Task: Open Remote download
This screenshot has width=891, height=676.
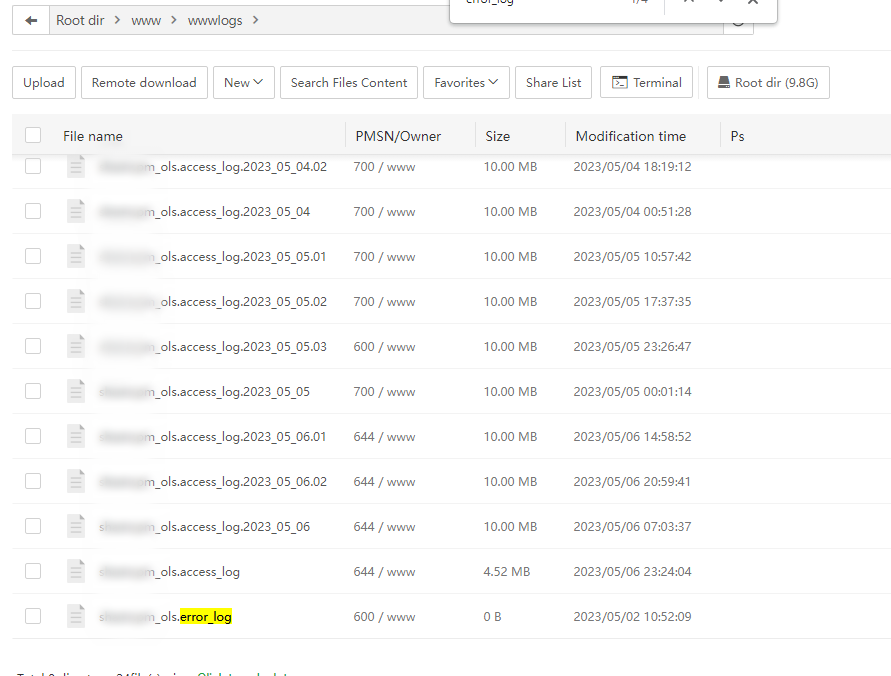Action: coord(144,82)
